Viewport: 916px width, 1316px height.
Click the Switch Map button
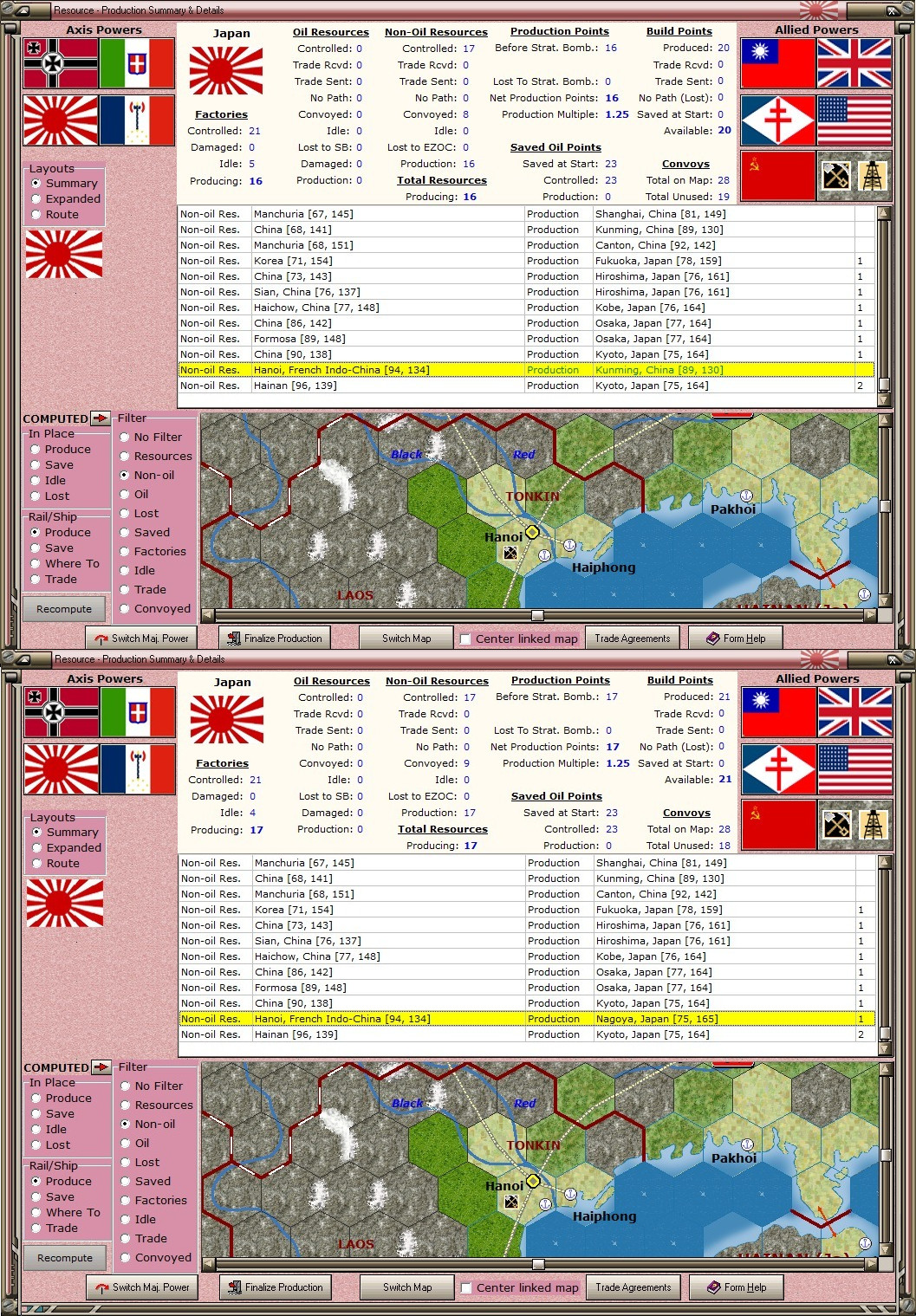406,638
